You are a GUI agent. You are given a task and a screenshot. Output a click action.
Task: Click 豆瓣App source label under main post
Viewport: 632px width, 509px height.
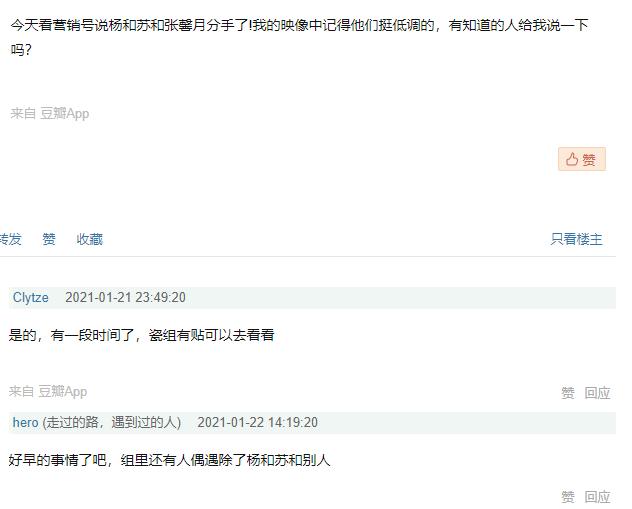pos(64,113)
